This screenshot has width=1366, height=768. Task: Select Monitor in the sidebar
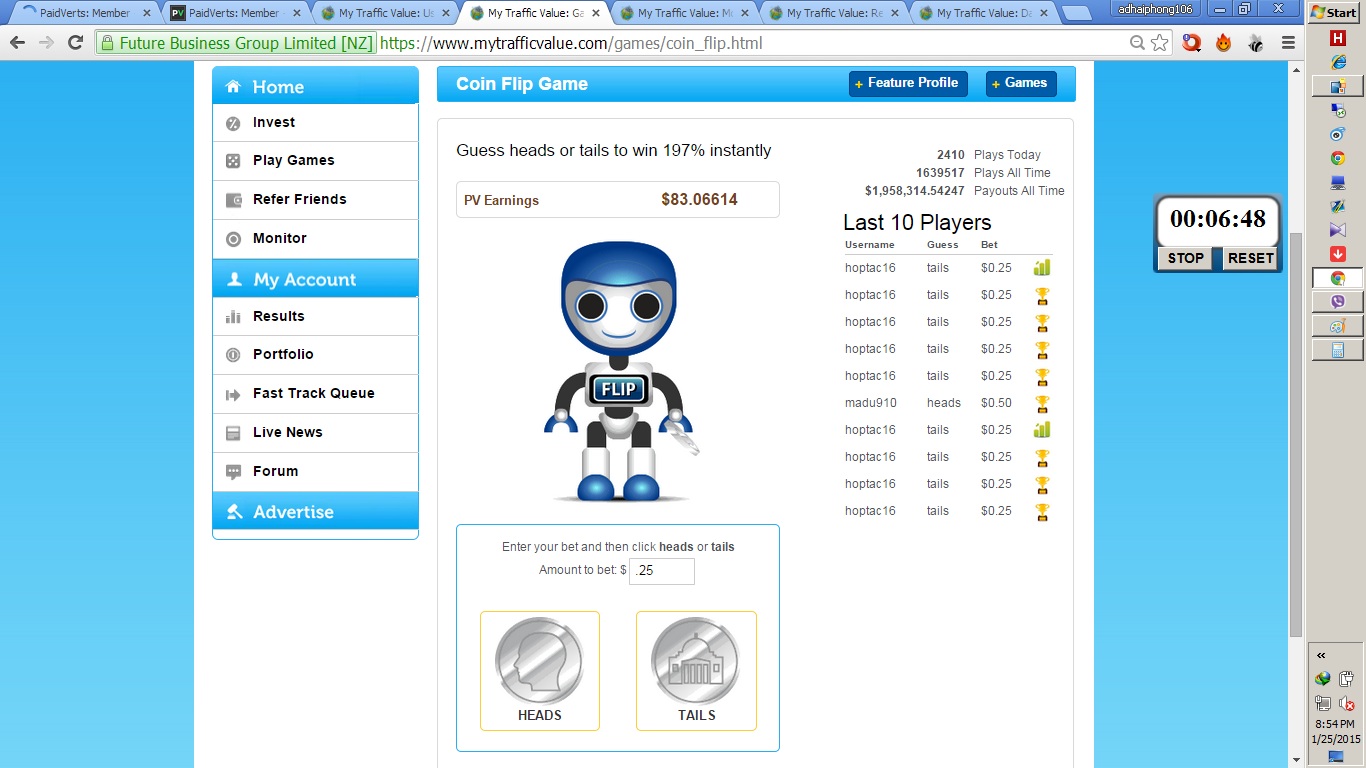(315, 238)
